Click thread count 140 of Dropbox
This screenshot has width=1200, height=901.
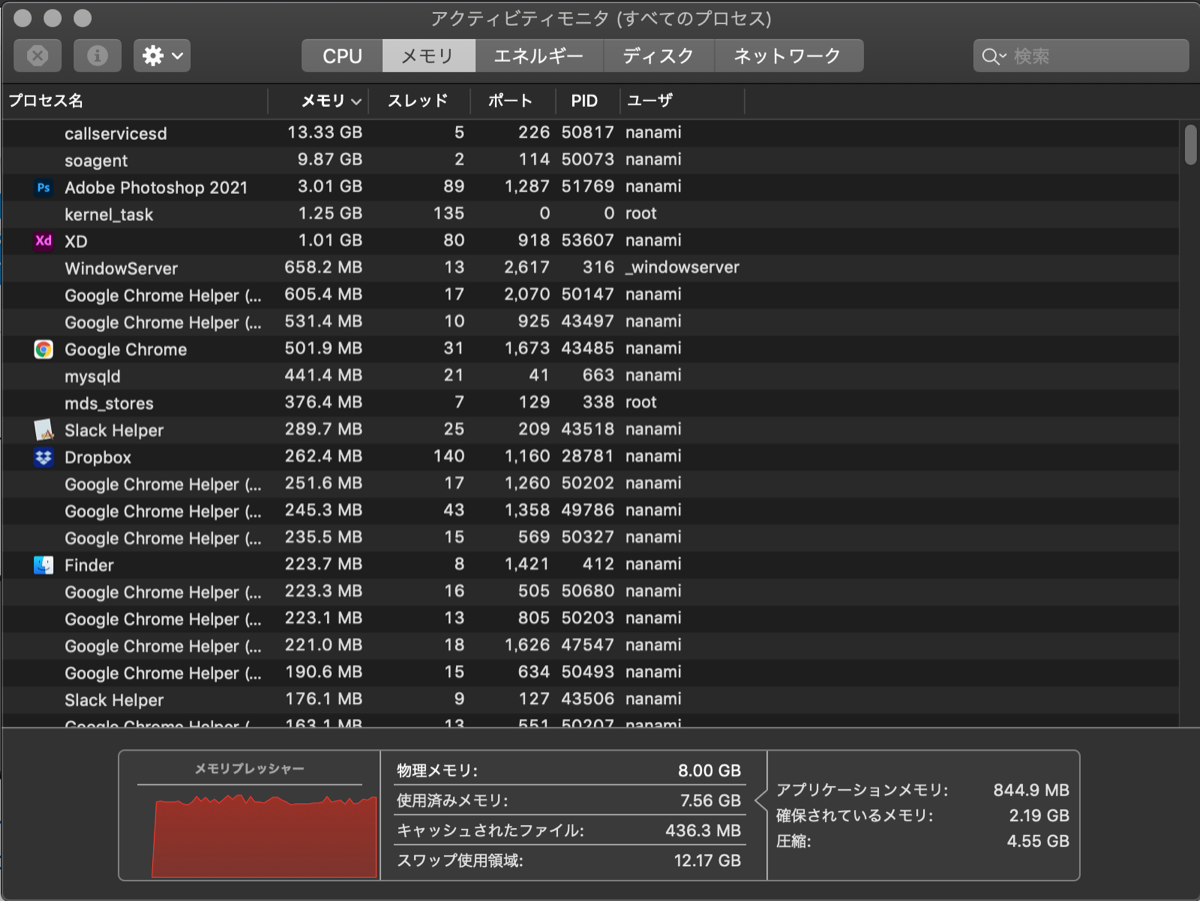[449, 456]
